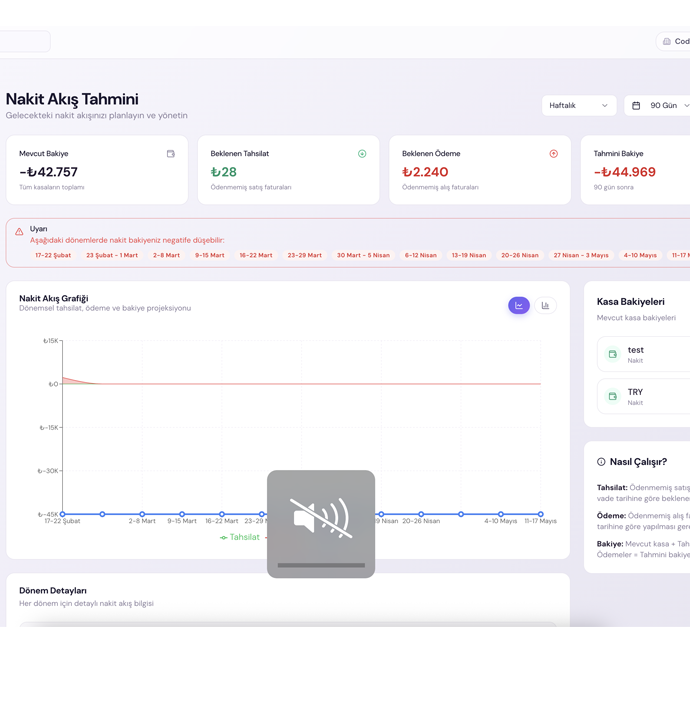Click the calendar icon in the 90 Gün selector

pyautogui.click(x=636, y=106)
